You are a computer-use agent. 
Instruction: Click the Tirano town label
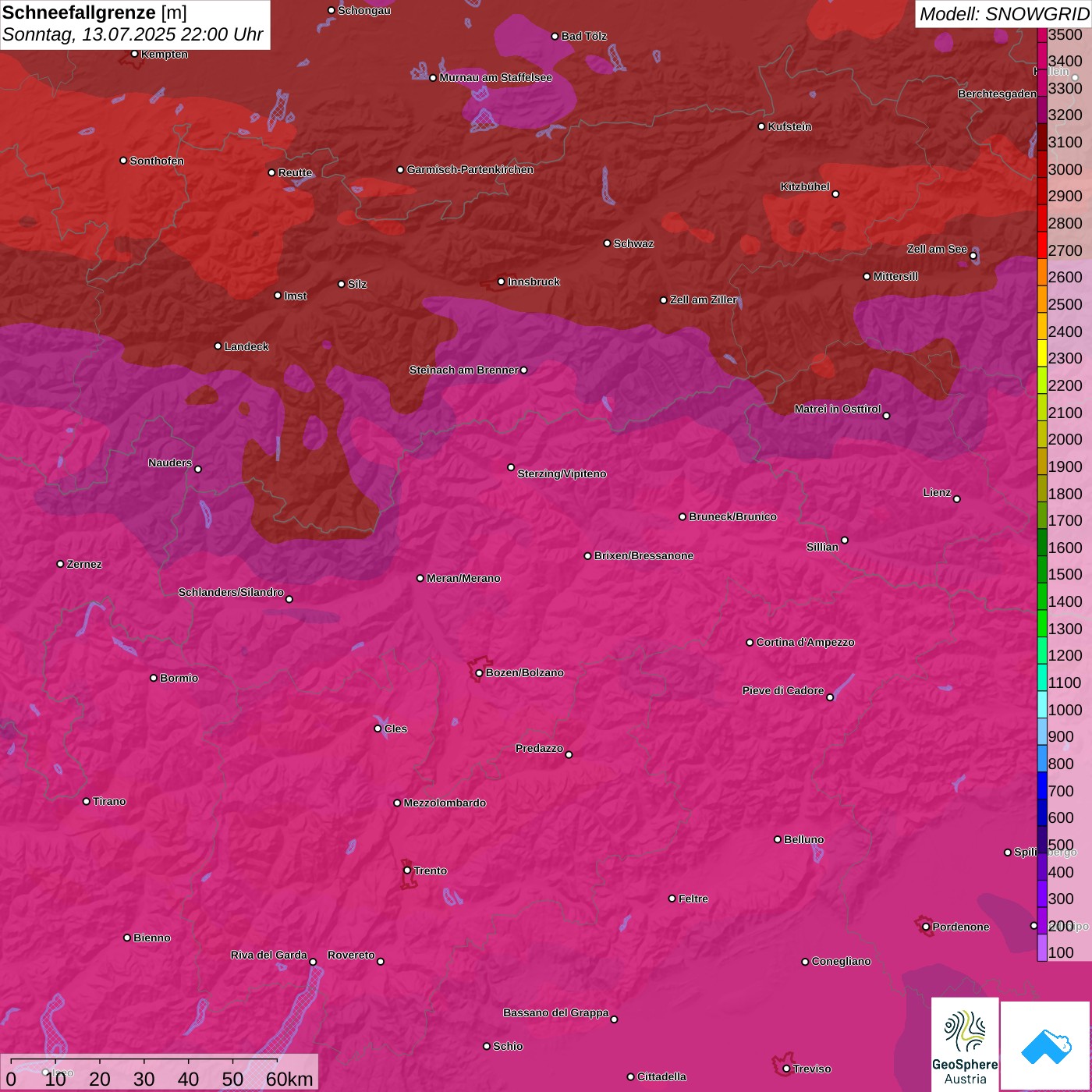tap(109, 801)
